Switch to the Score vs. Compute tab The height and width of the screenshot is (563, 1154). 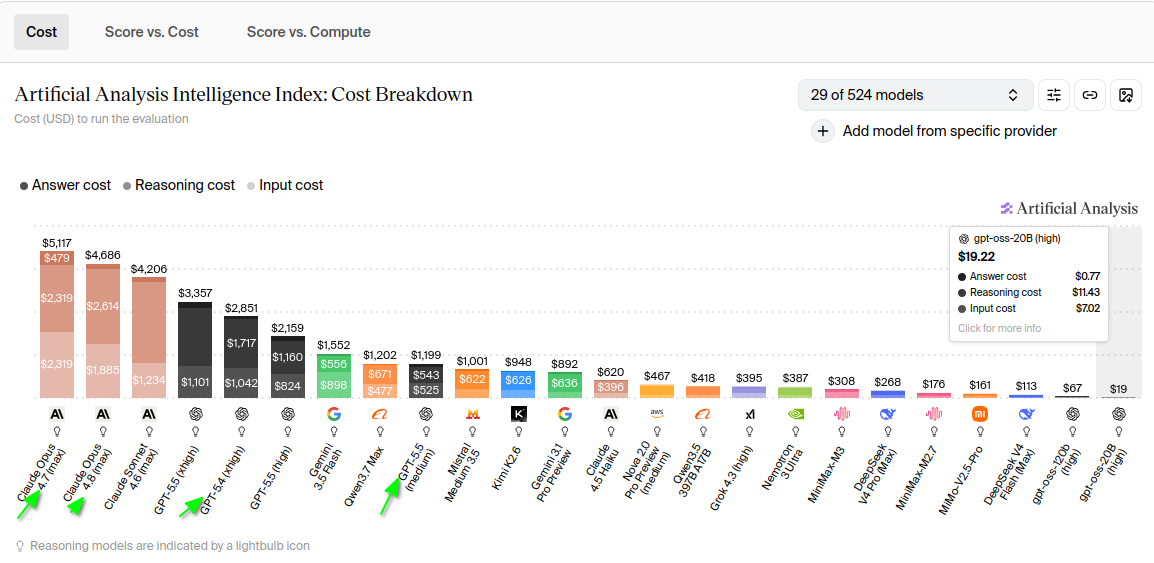tap(308, 32)
